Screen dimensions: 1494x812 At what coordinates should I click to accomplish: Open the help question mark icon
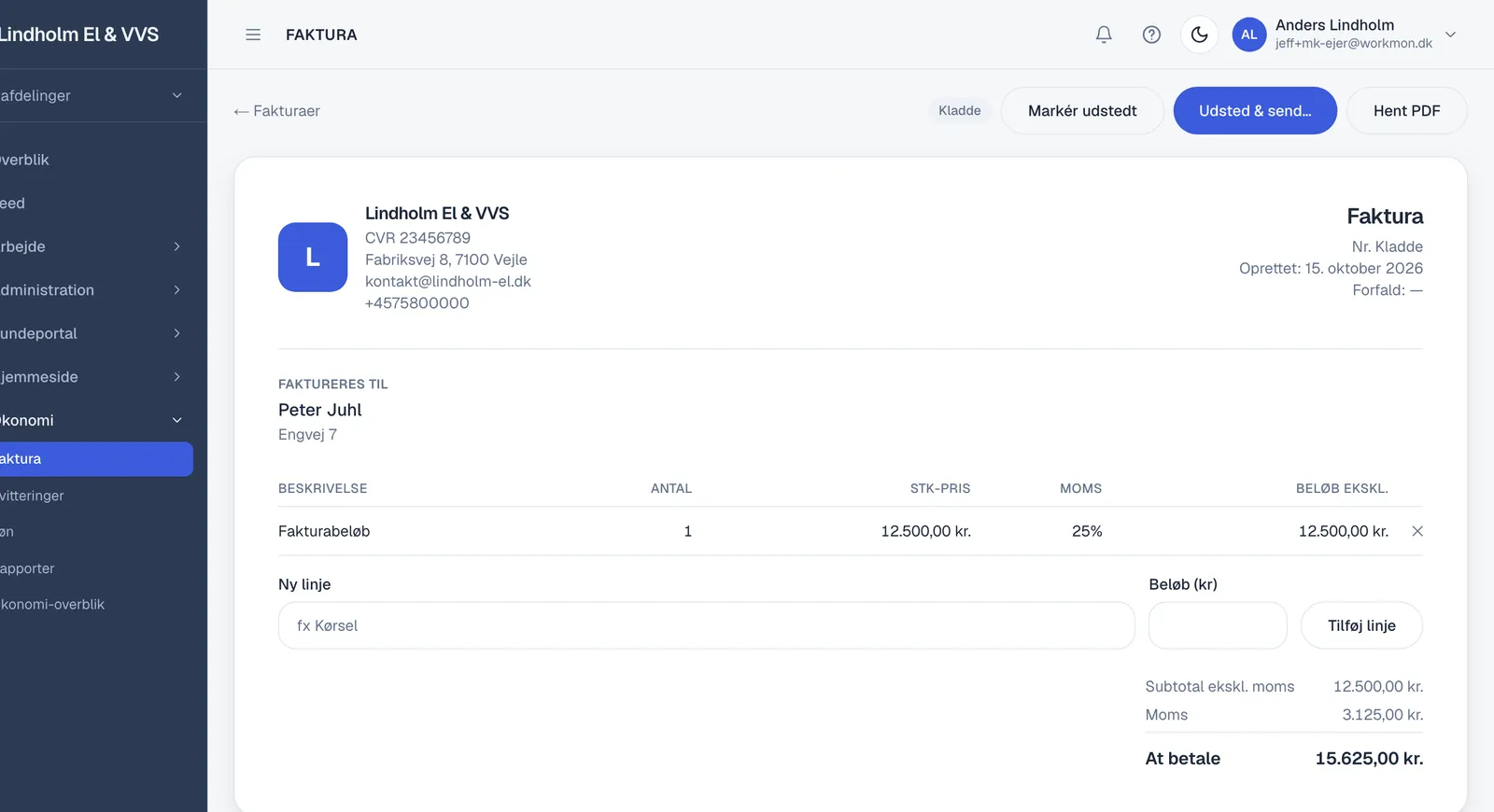(1151, 35)
